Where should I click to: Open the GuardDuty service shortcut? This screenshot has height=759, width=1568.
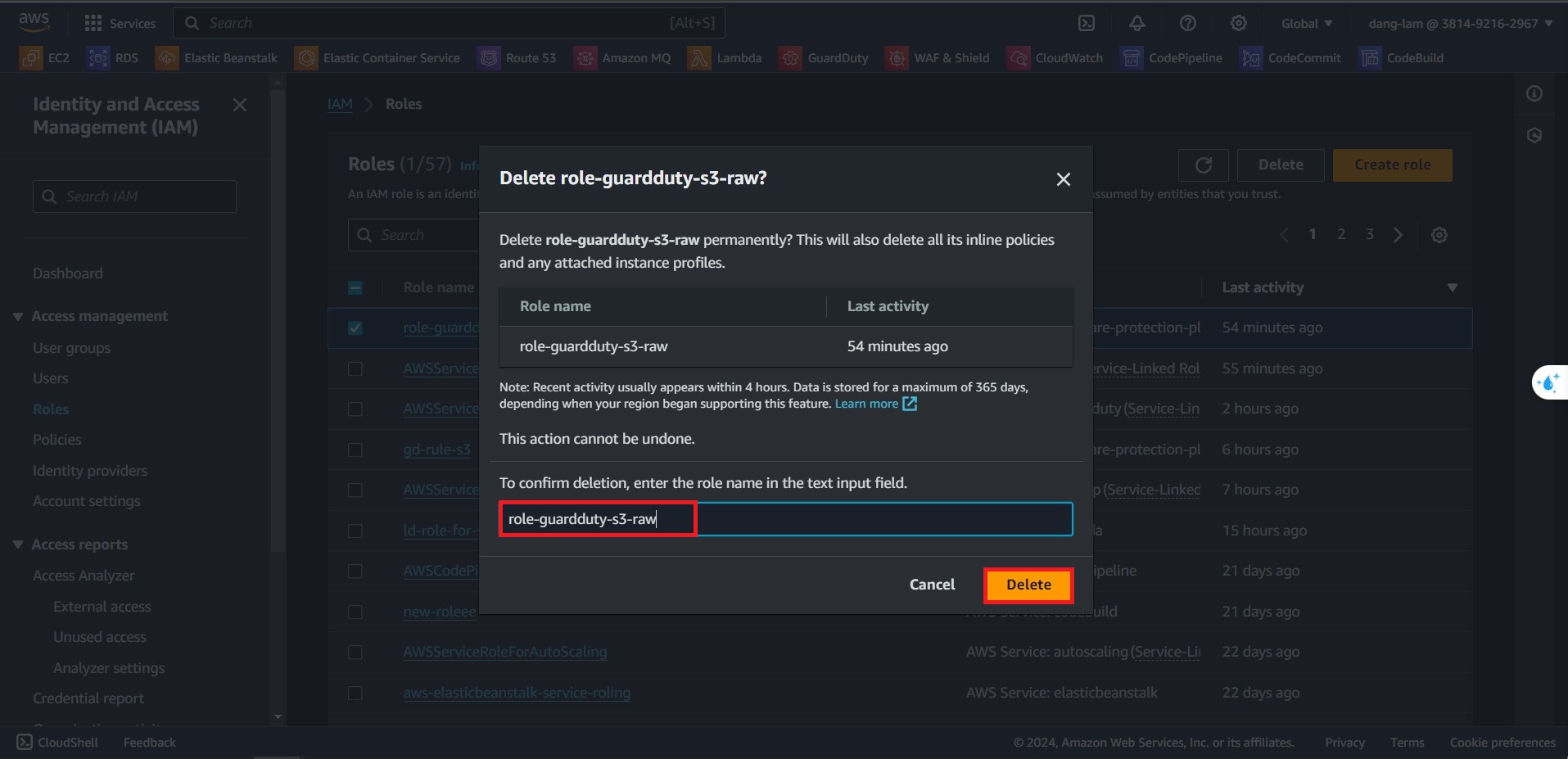tap(824, 58)
